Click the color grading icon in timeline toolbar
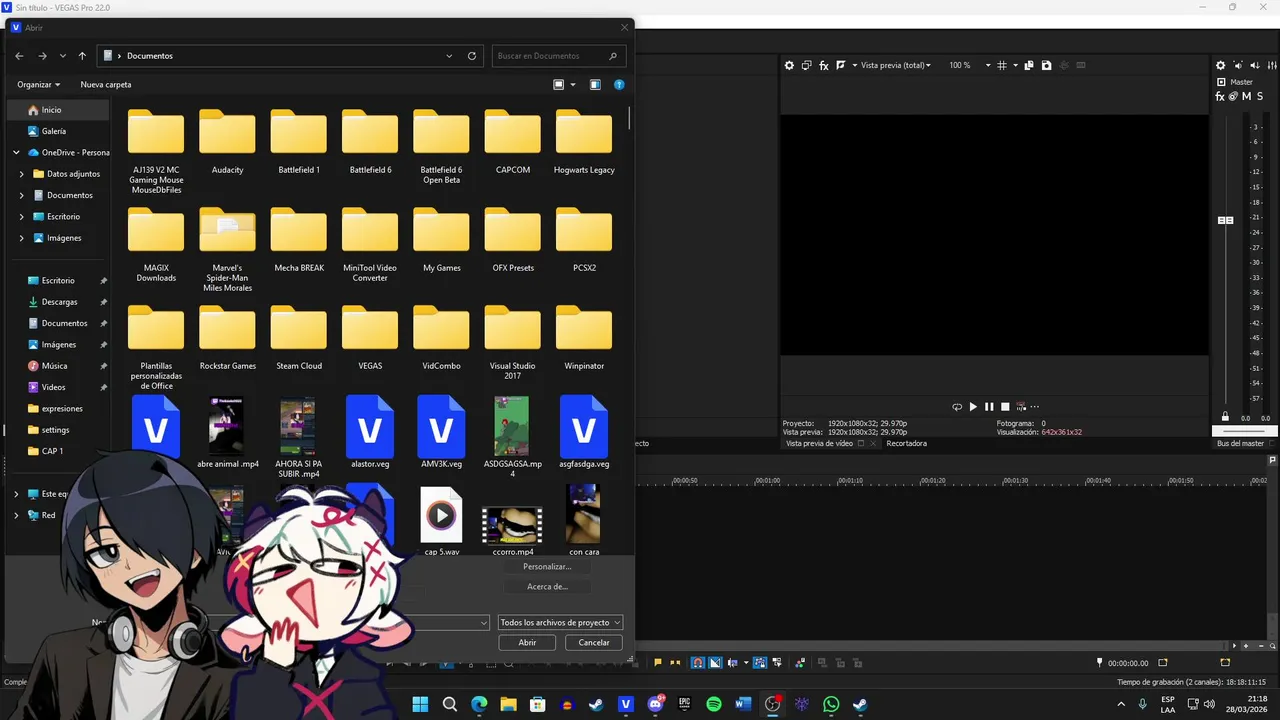The height and width of the screenshot is (720, 1280). coord(799,662)
